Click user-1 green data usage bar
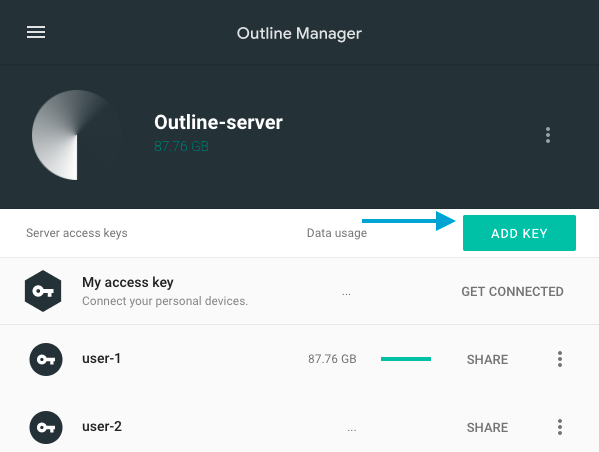The height and width of the screenshot is (452, 599). pos(406,359)
